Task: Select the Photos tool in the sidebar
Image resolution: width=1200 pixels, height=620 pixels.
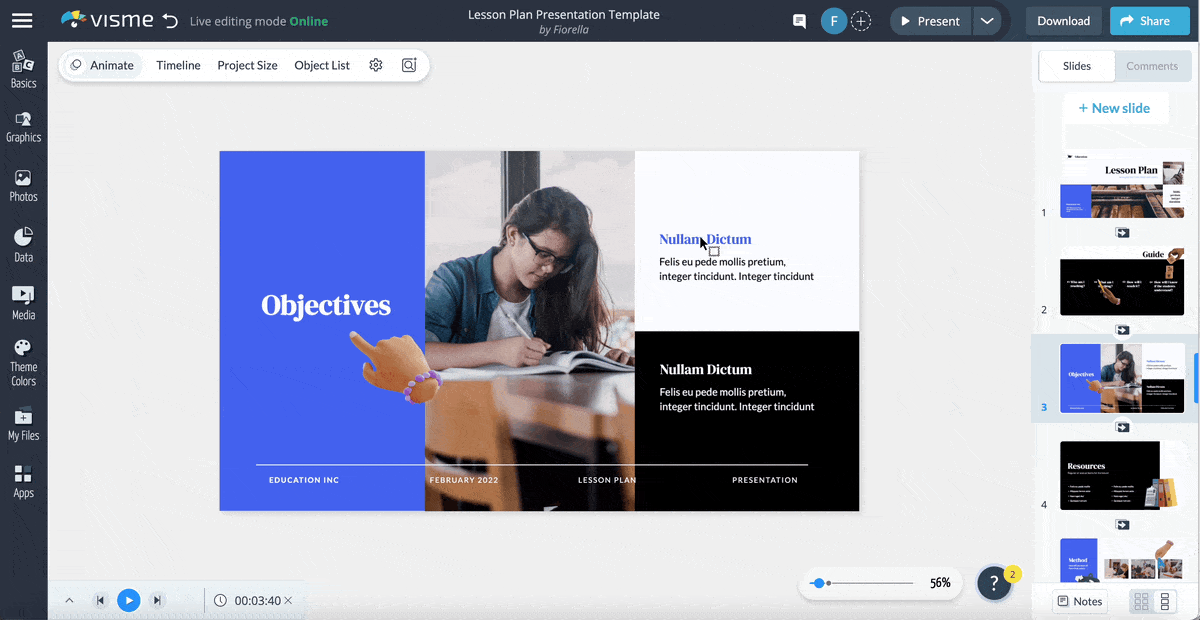Action: tap(23, 185)
